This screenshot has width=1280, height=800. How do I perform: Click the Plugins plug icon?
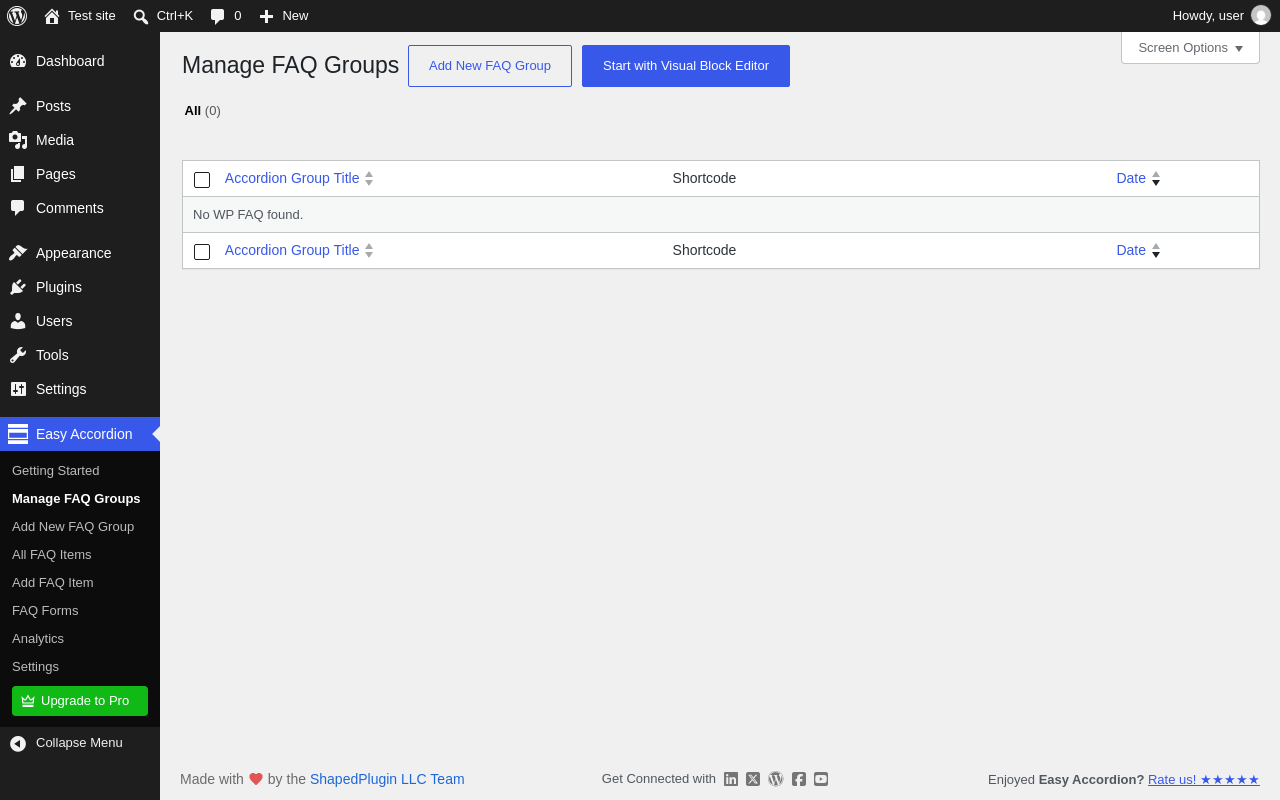pyautogui.click(x=18, y=287)
